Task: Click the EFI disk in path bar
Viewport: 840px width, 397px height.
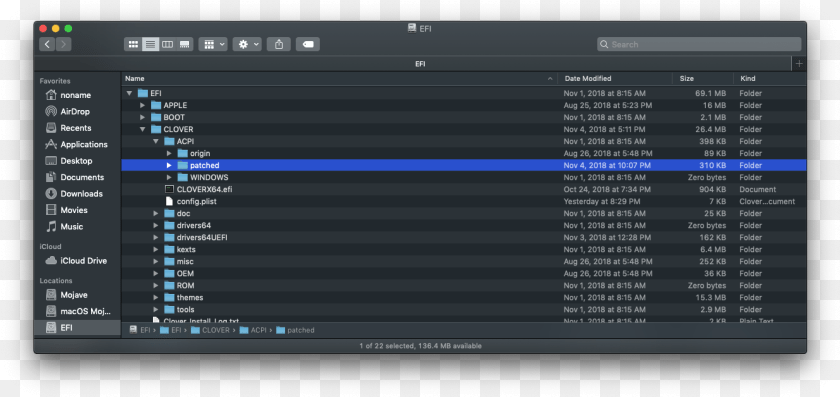Action: tap(140, 331)
